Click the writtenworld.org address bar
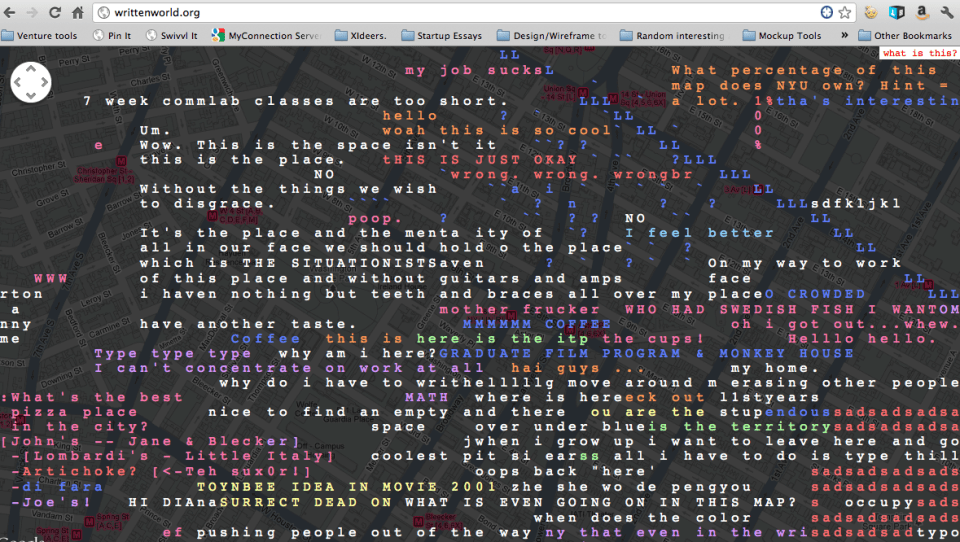Image resolution: width=960 pixels, height=542 pixels. tap(450, 13)
